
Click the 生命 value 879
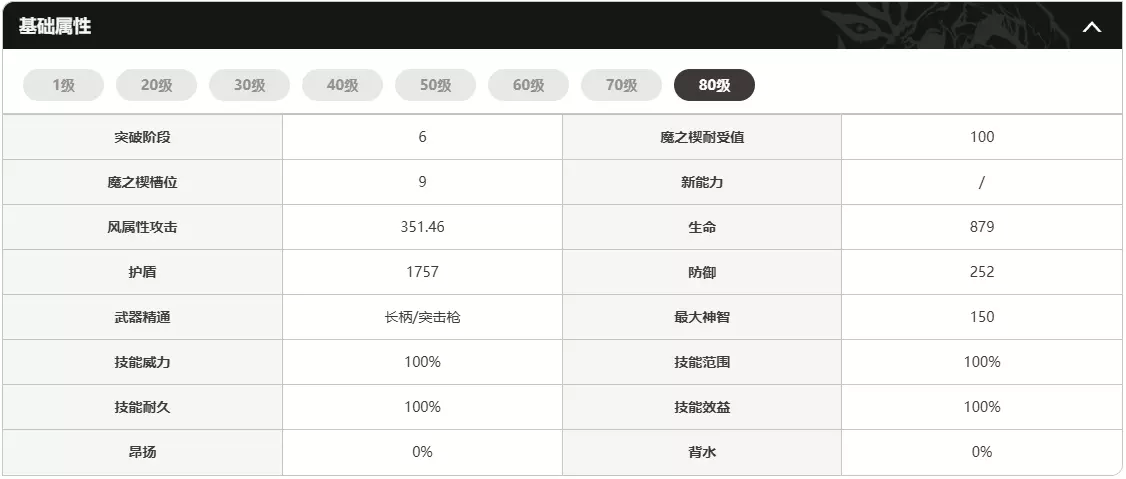[981, 227]
